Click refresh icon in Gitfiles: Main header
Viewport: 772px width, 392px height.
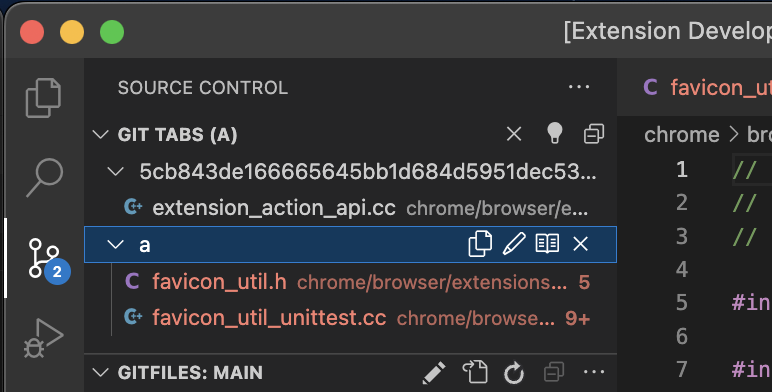[514, 373]
